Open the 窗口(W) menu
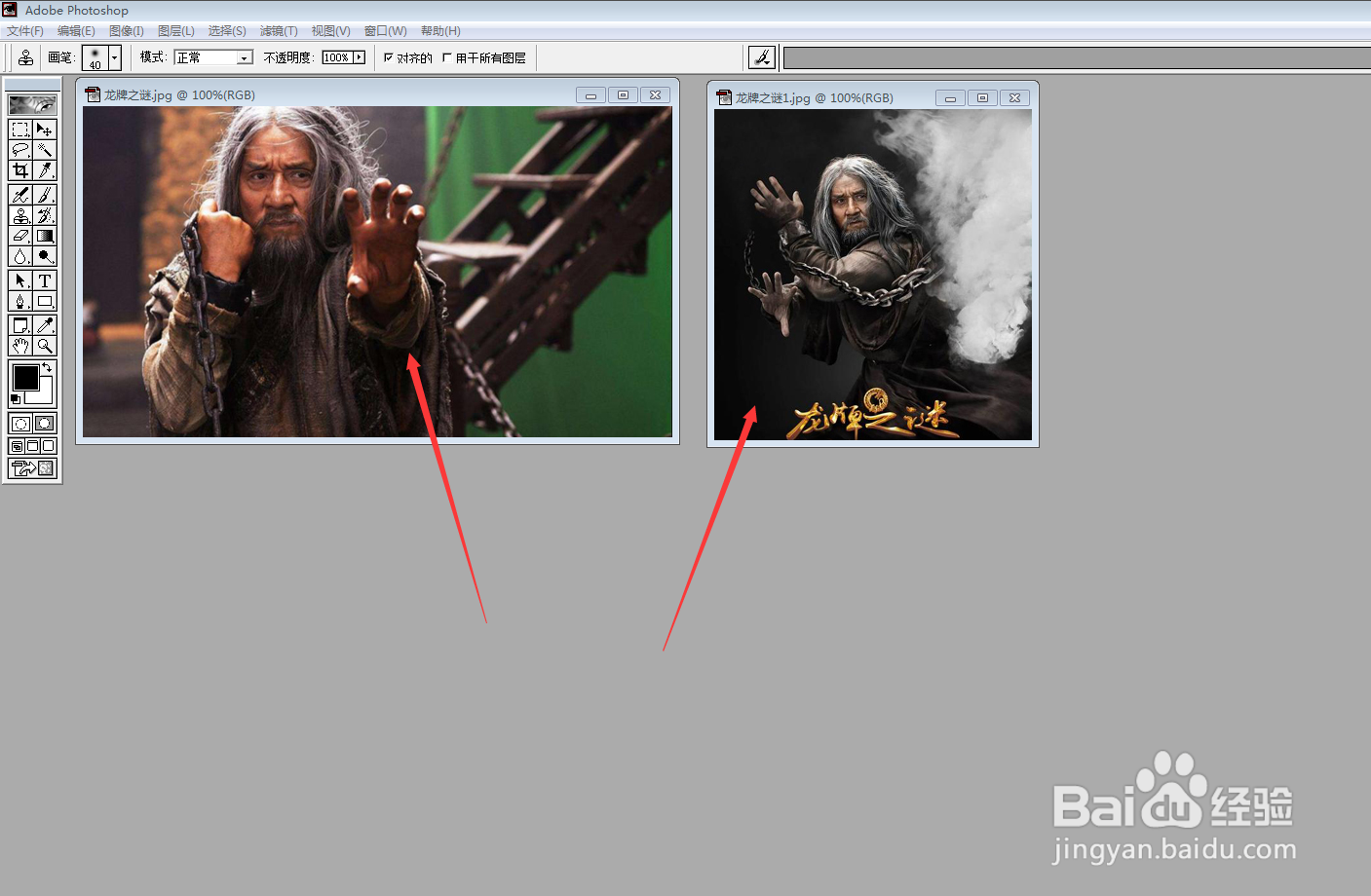The width and height of the screenshot is (1371, 896). click(x=386, y=31)
